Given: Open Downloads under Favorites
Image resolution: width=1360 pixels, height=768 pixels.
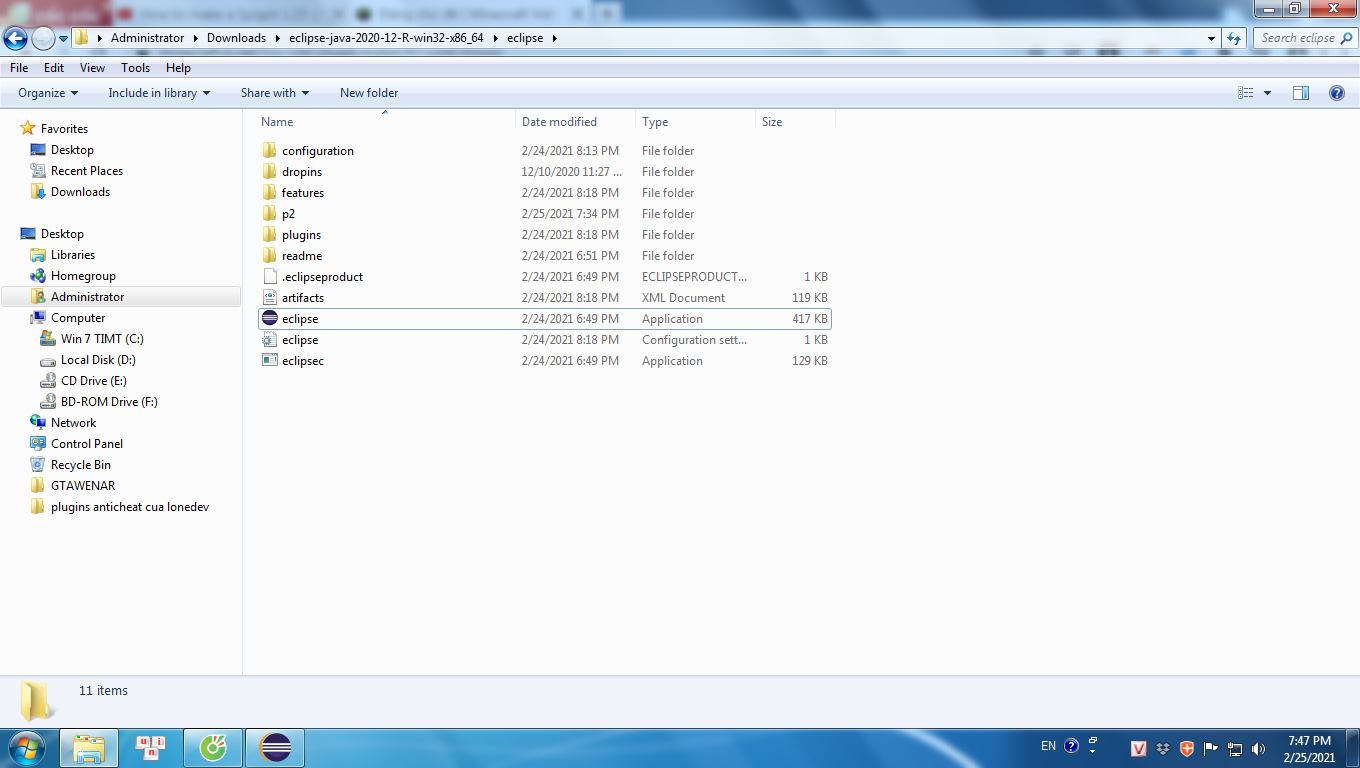Looking at the screenshot, I should (80, 192).
